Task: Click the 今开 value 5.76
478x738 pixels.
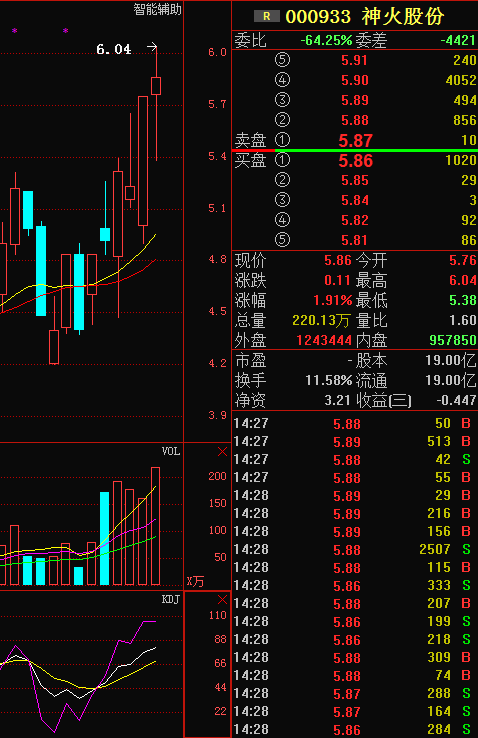Action: point(462,260)
